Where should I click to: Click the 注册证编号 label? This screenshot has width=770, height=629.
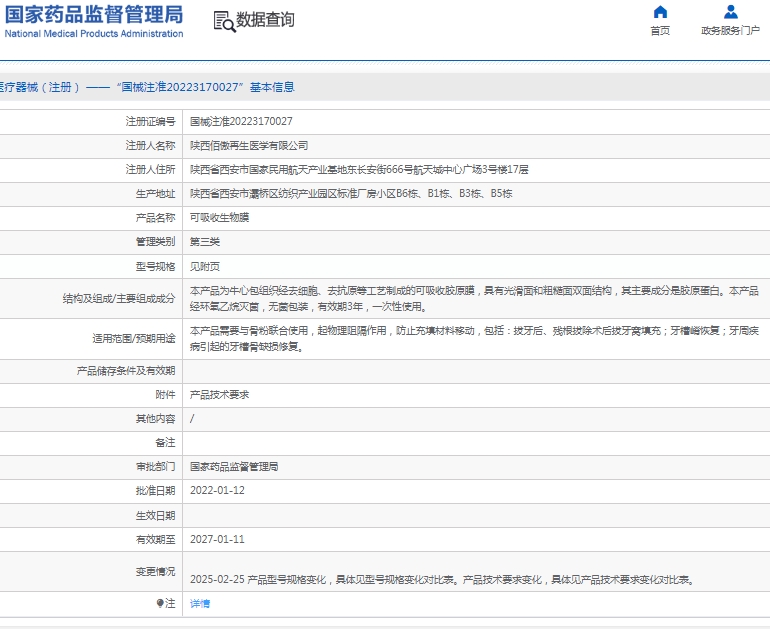tap(150, 121)
